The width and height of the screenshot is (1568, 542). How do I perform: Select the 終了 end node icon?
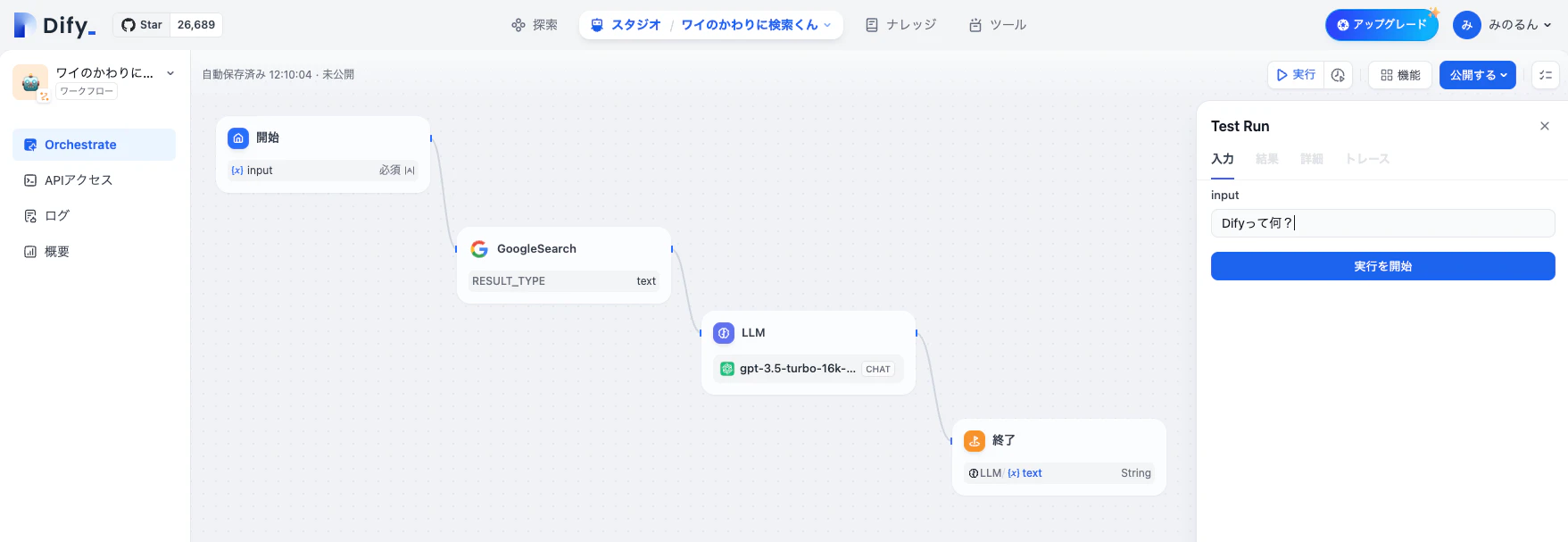975,440
